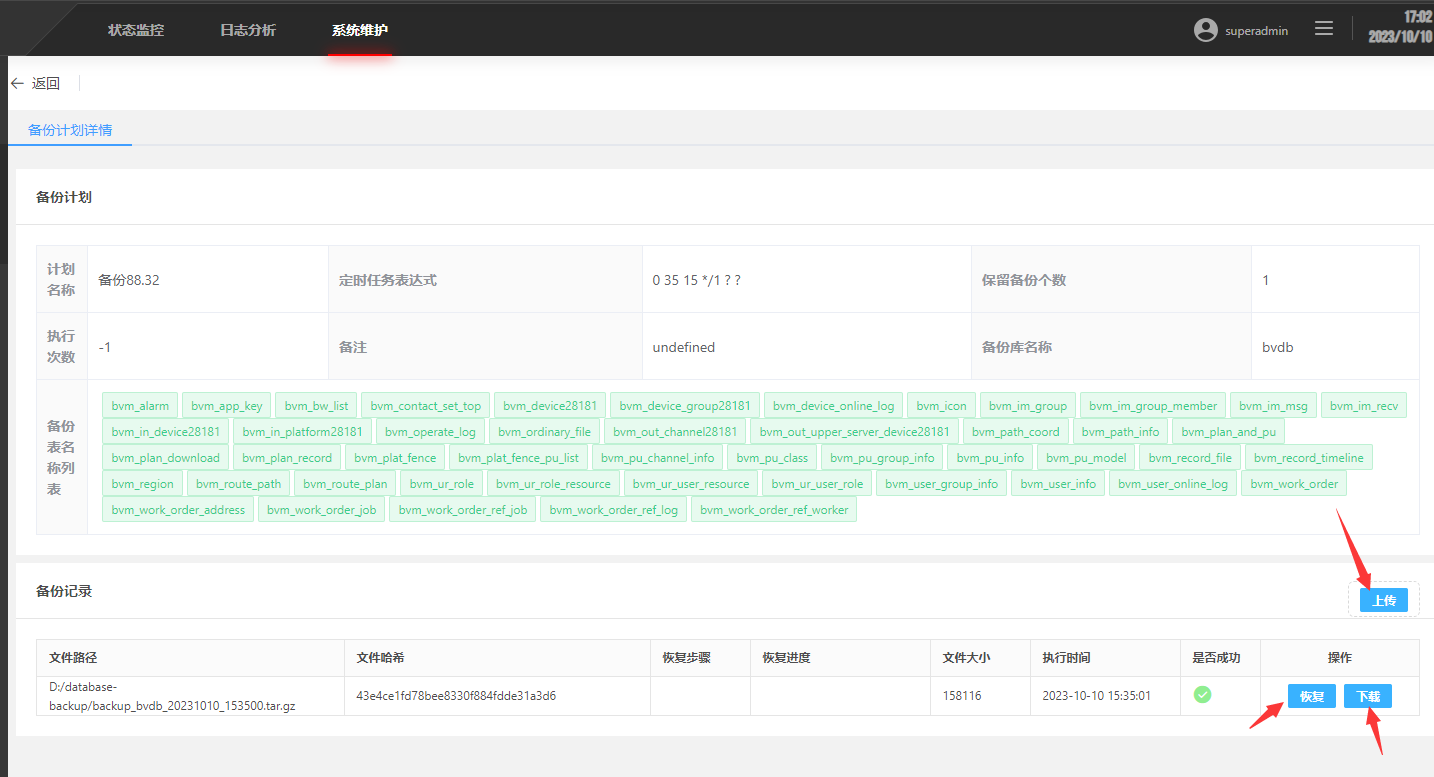Viewport: 1434px width, 777px height.
Task: Click the bvm_work_order_ref_worker tag
Action: click(774, 510)
